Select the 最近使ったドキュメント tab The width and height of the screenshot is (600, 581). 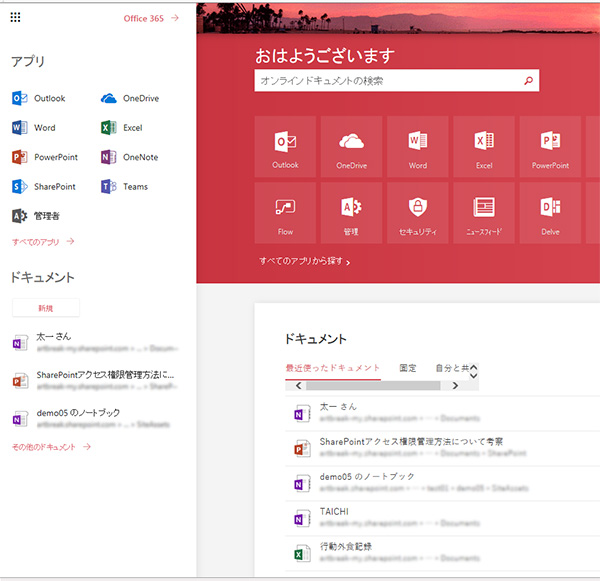pos(333,368)
